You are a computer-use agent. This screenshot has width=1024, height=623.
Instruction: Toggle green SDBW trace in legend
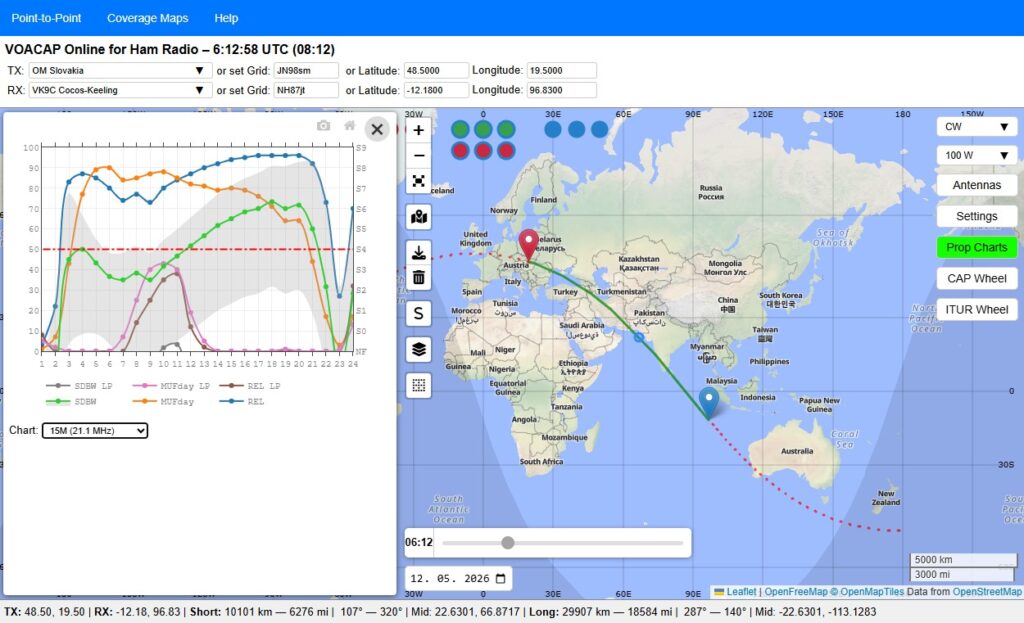point(71,402)
